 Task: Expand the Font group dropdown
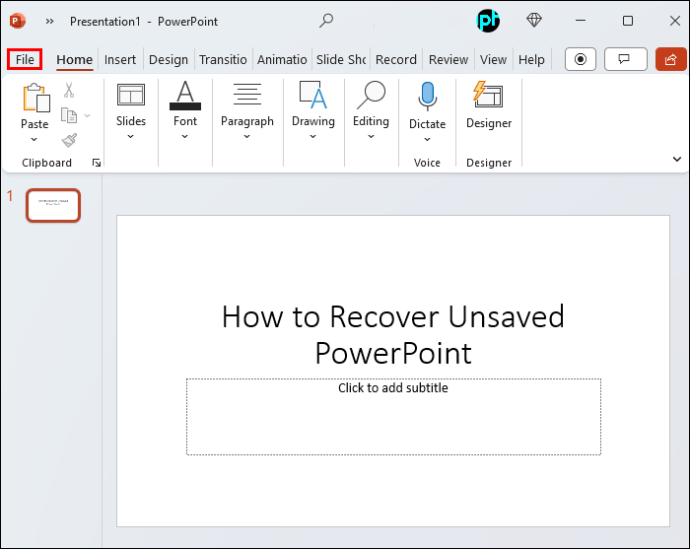tap(185, 137)
